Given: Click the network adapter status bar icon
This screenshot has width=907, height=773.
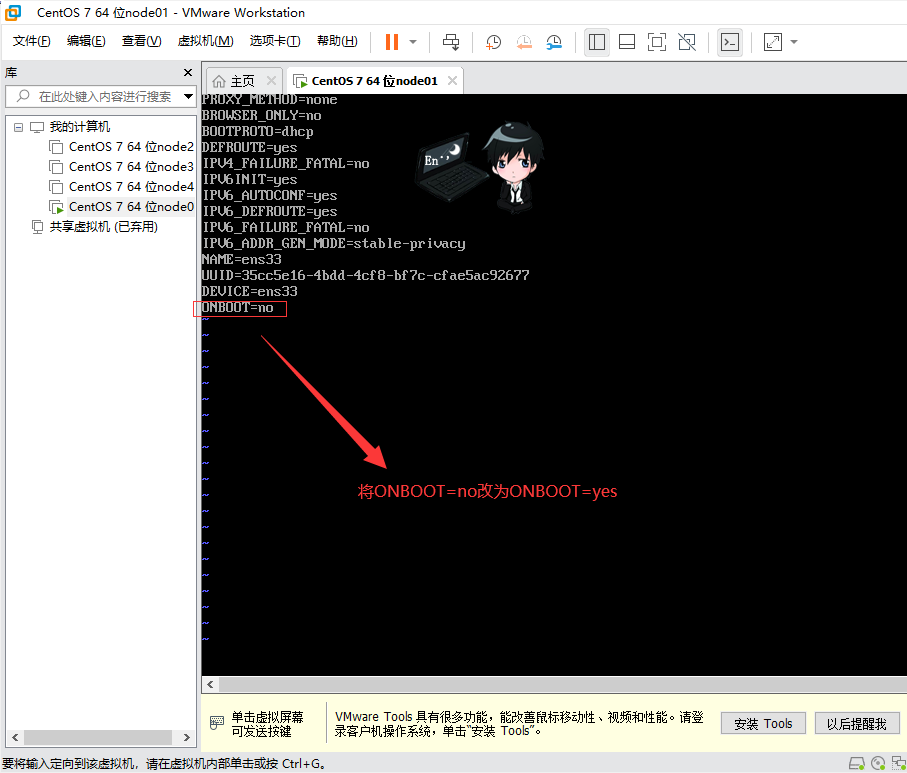Looking at the screenshot, I should click(899, 763).
